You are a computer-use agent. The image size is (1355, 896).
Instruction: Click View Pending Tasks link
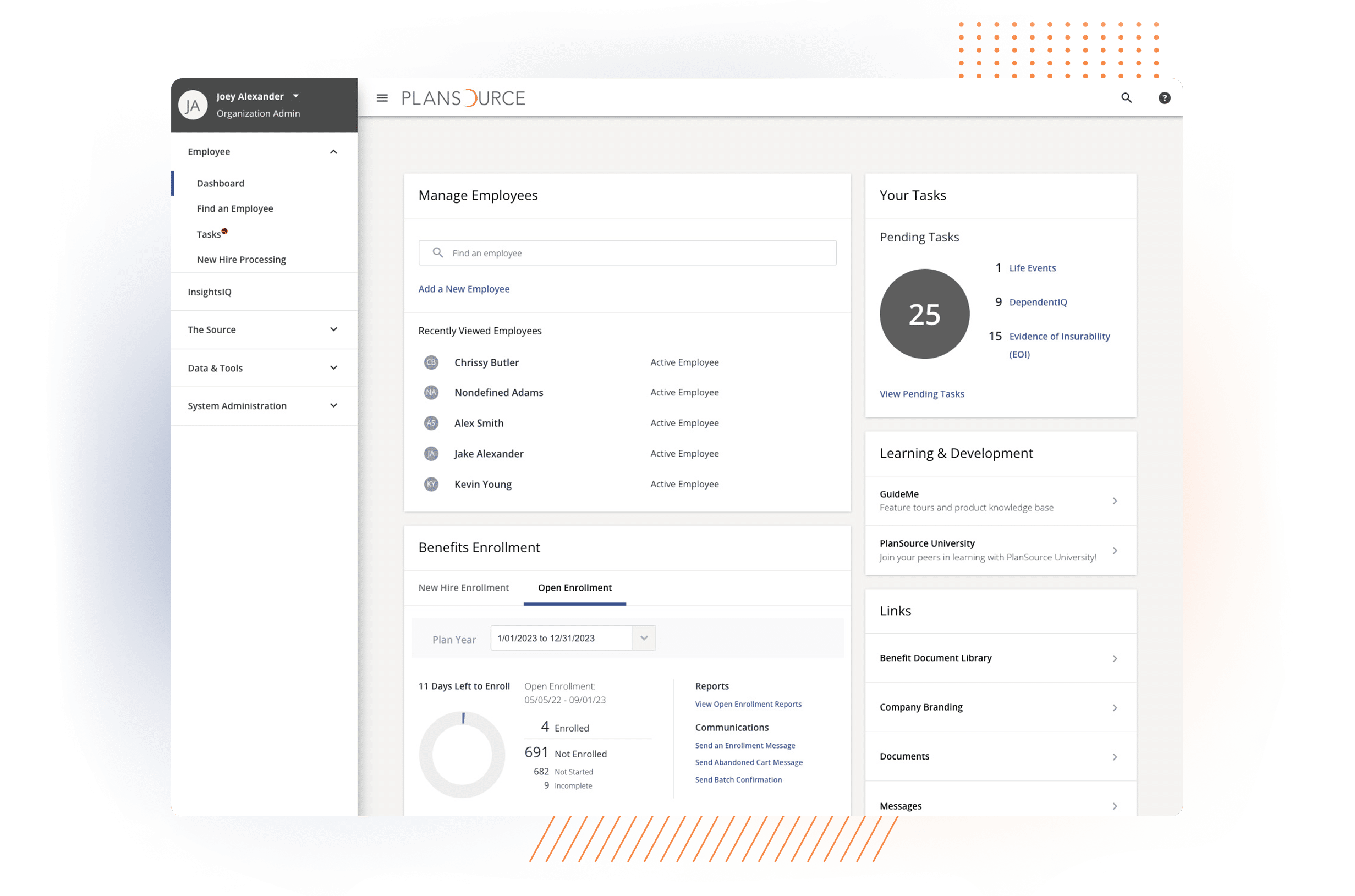(922, 394)
